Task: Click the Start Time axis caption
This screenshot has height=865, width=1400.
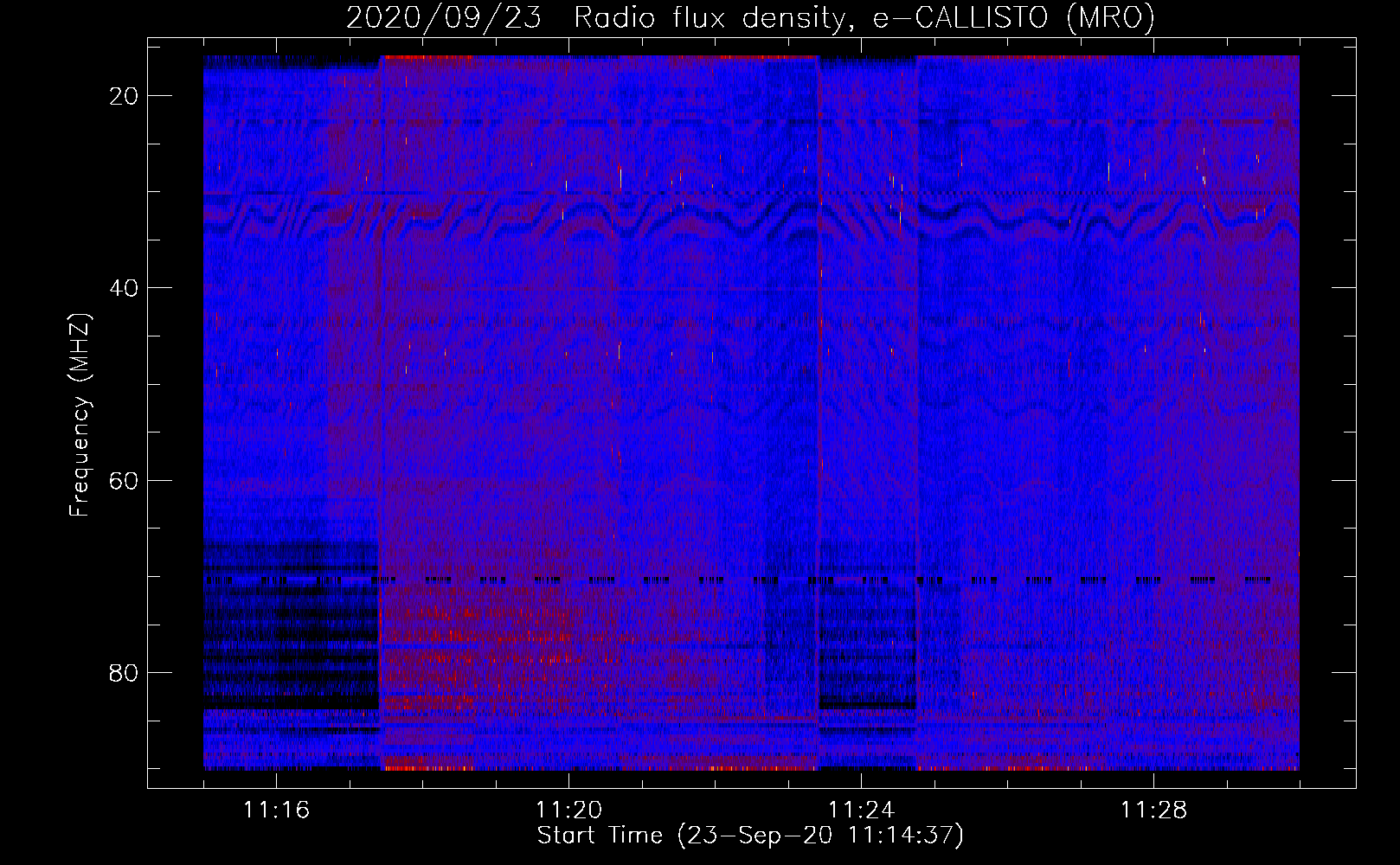Action: (x=750, y=836)
